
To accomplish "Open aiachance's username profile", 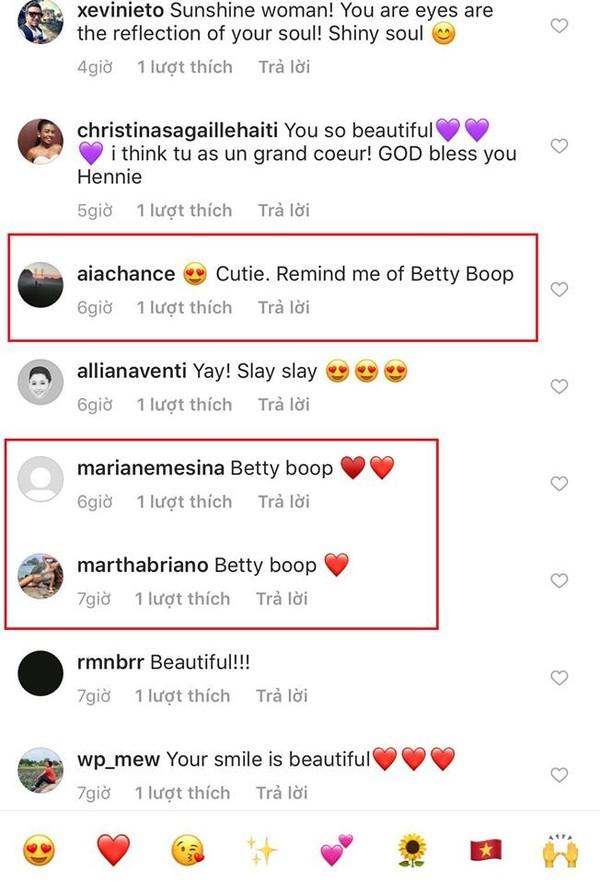I will pyautogui.click(x=125, y=273).
